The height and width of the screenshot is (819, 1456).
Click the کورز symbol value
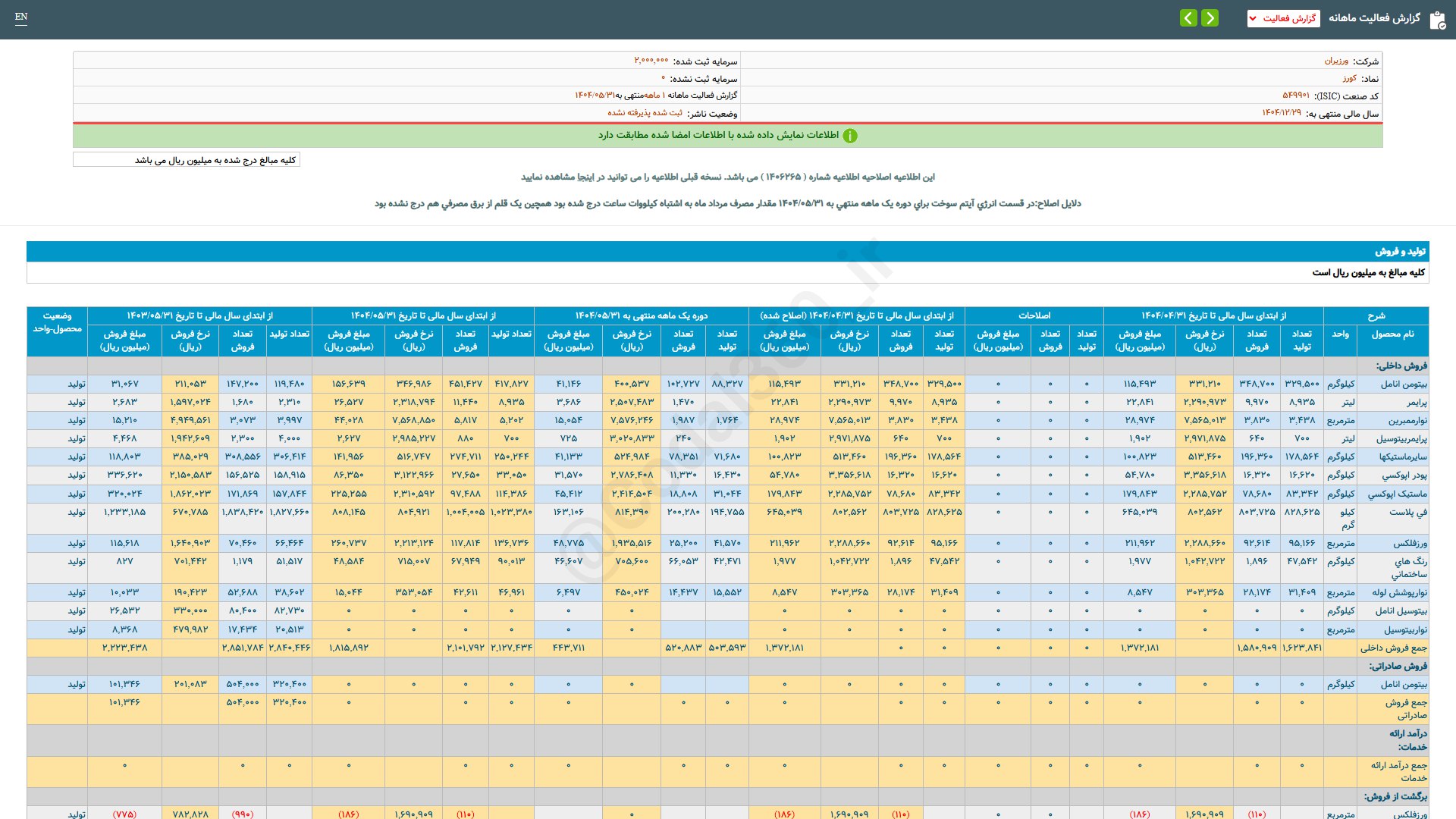click(x=1349, y=78)
